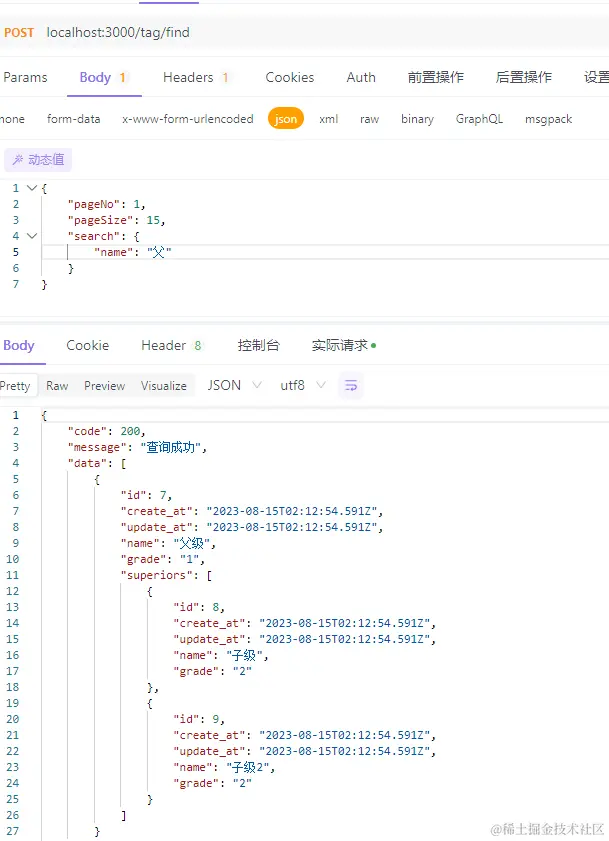This screenshot has width=609, height=841.
Task: Open the 控制台 console tab
Action: pyautogui.click(x=259, y=345)
